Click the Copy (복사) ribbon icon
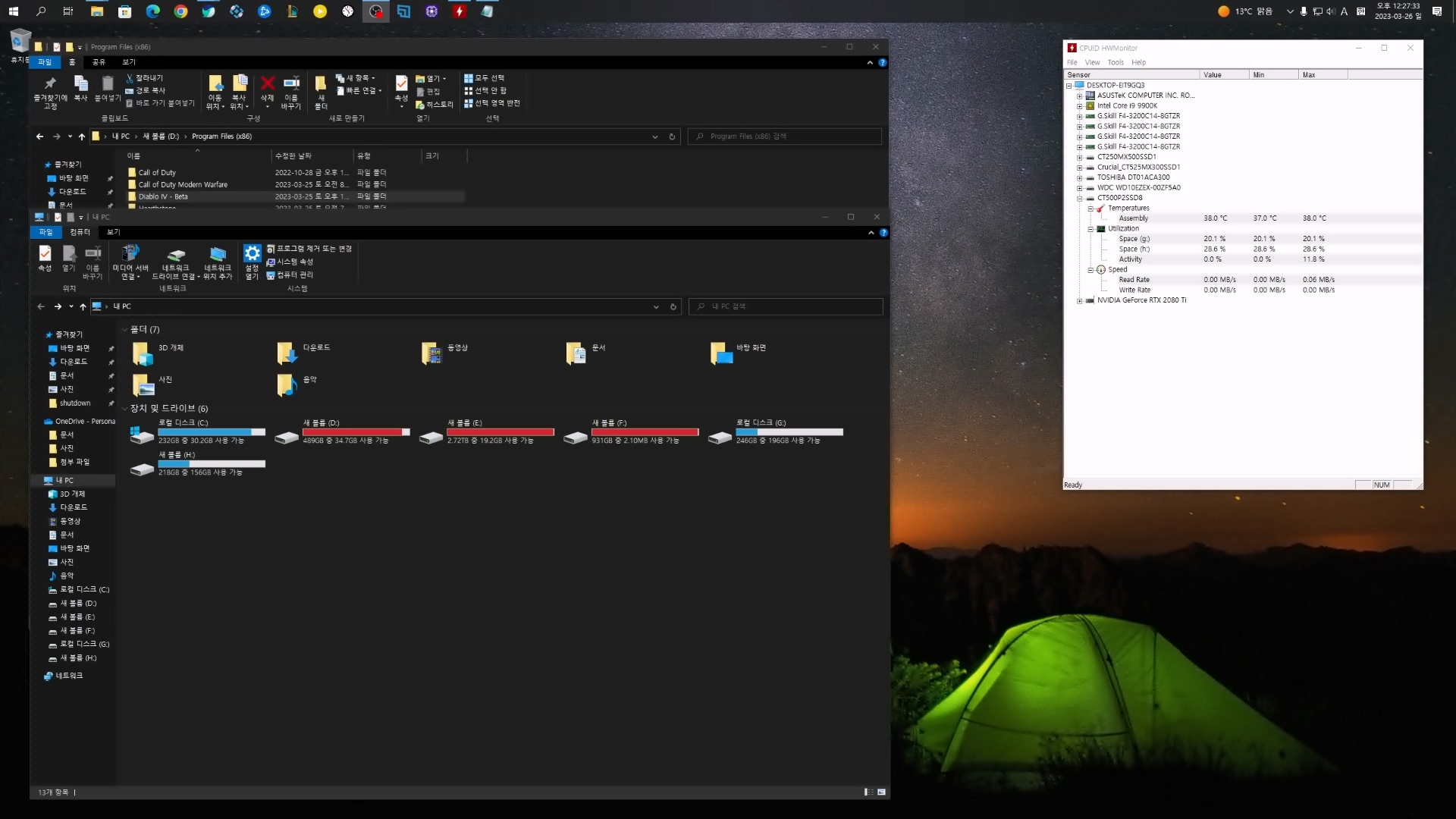The image size is (1456, 819). [x=80, y=83]
